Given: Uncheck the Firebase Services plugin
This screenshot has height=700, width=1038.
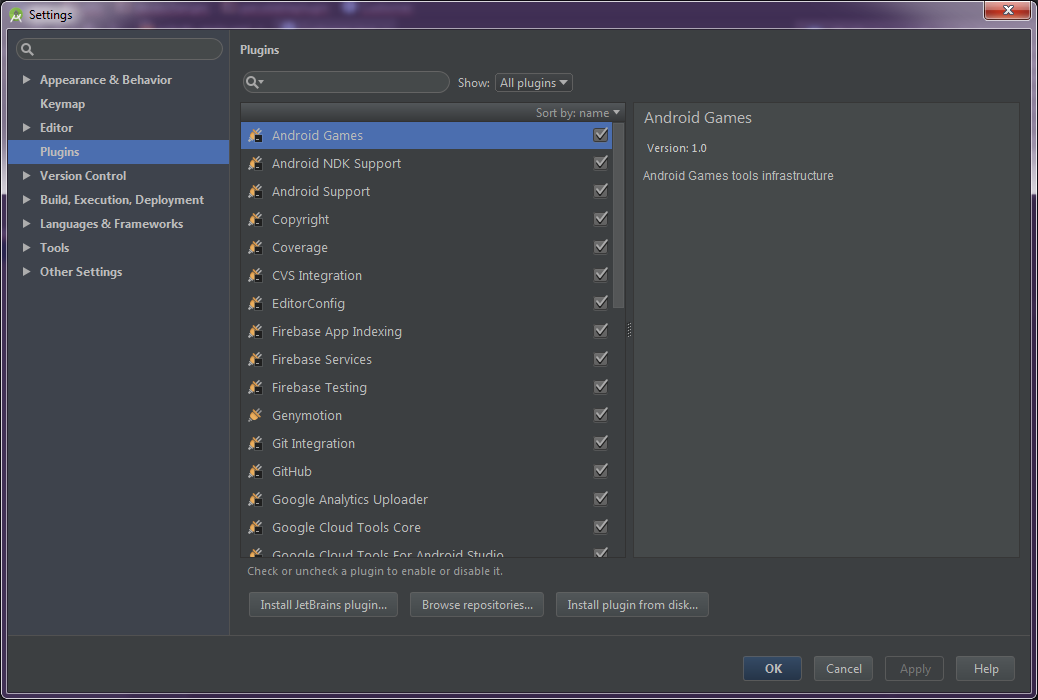Looking at the screenshot, I should (x=600, y=358).
